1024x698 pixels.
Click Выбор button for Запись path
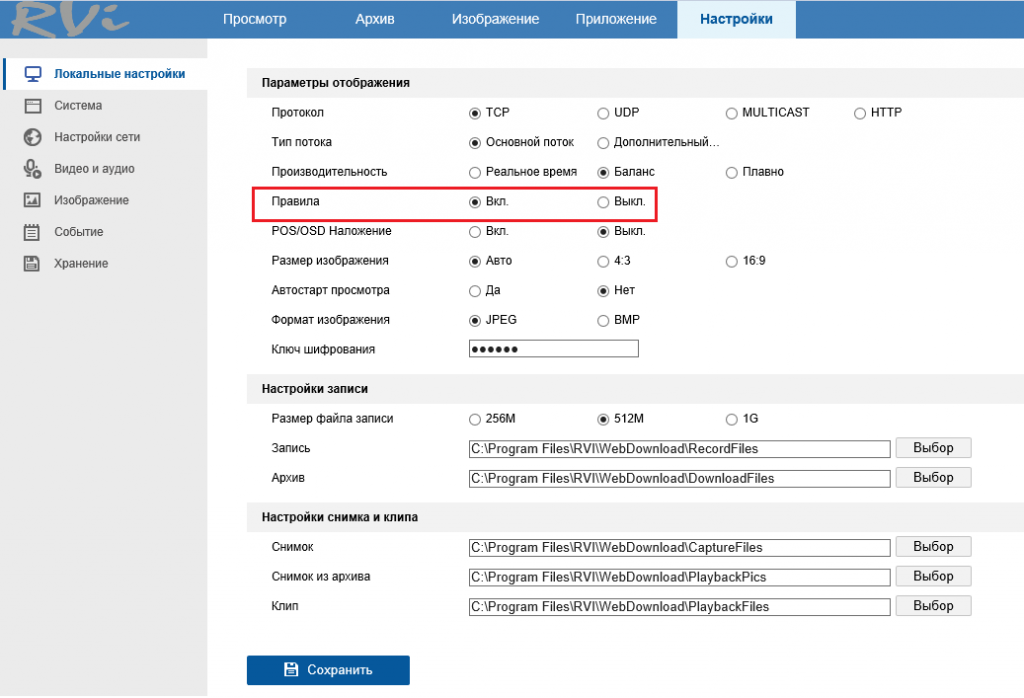click(x=932, y=448)
